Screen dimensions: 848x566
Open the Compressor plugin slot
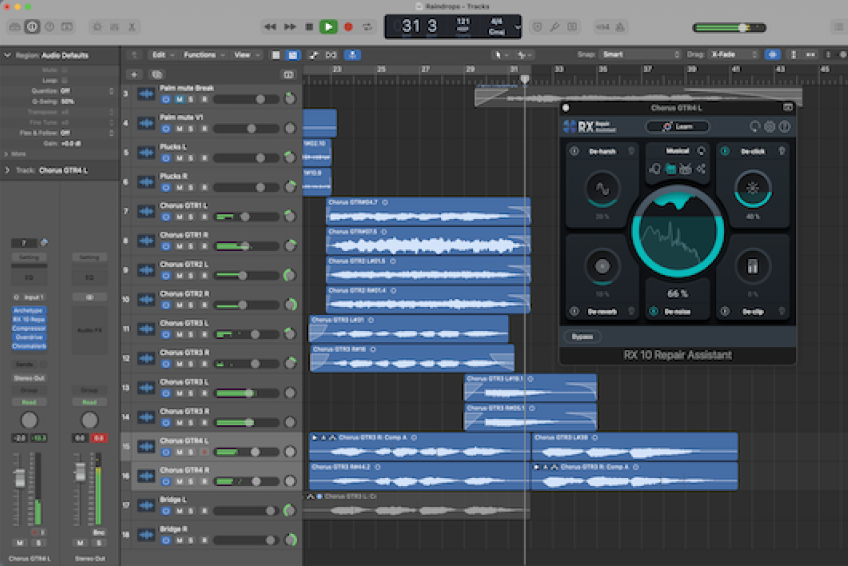[29, 328]
